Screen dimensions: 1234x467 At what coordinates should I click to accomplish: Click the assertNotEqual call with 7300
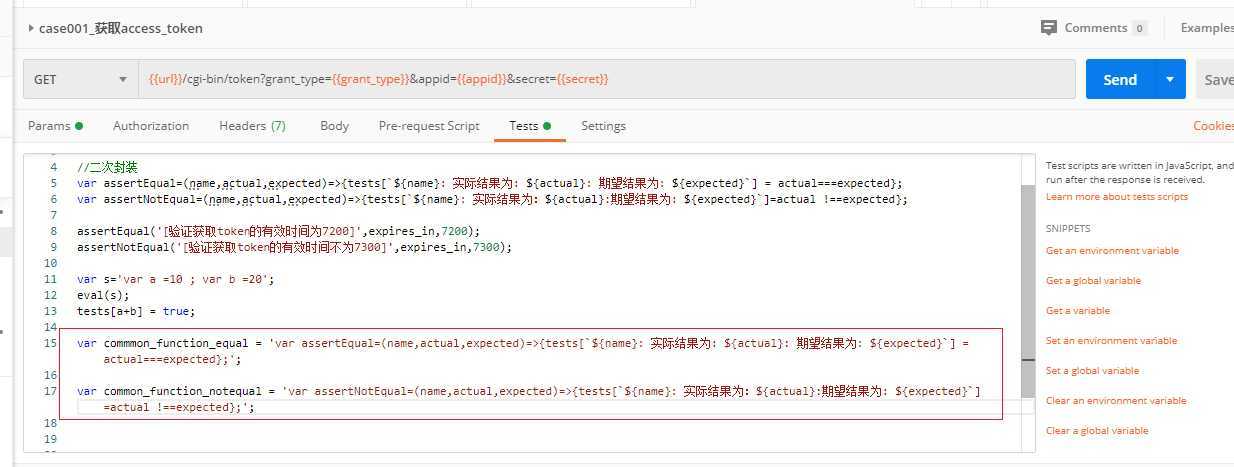click(x=294, y=247)
